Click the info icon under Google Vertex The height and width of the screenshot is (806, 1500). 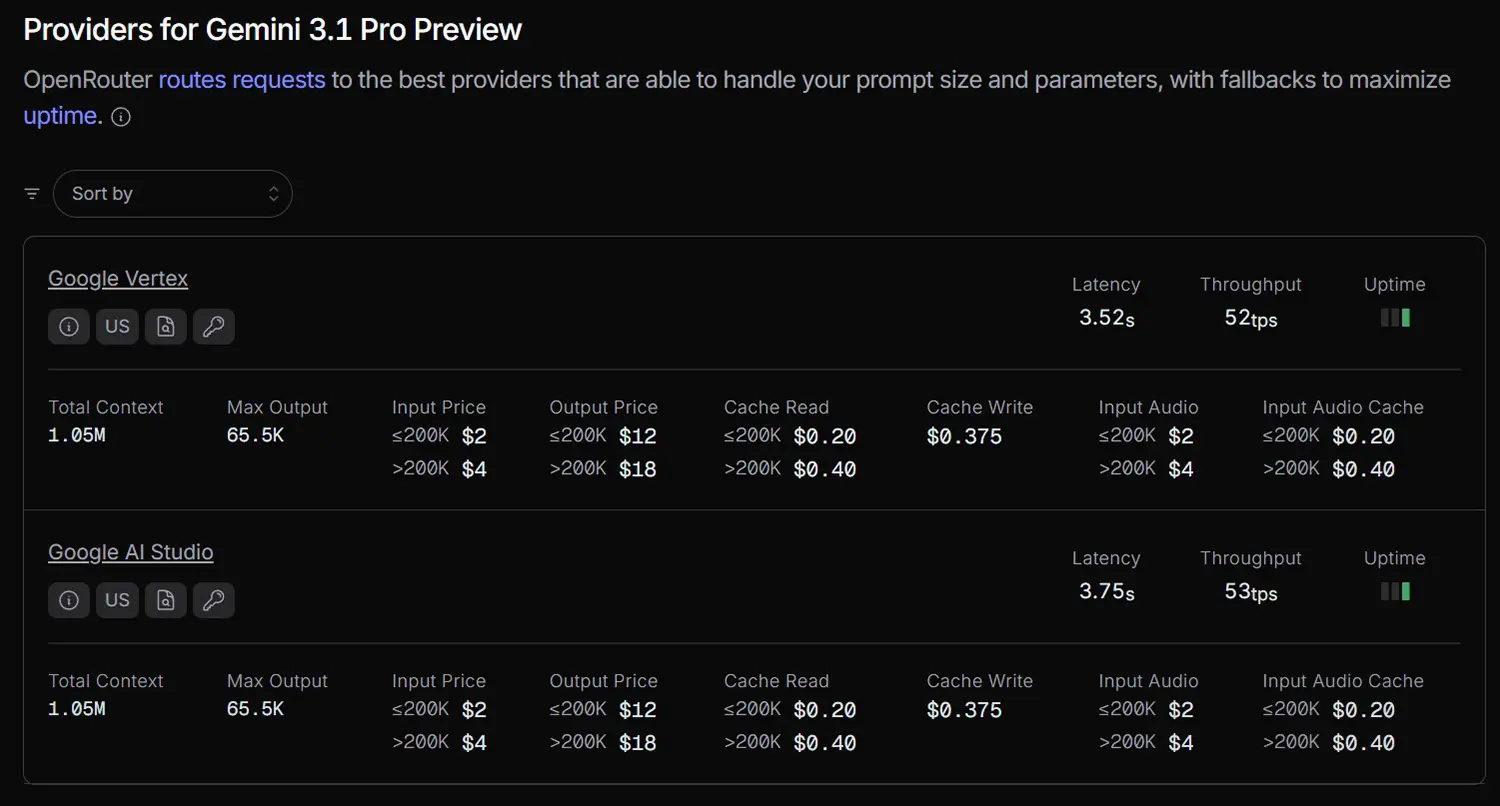click(x=69, y=327)
